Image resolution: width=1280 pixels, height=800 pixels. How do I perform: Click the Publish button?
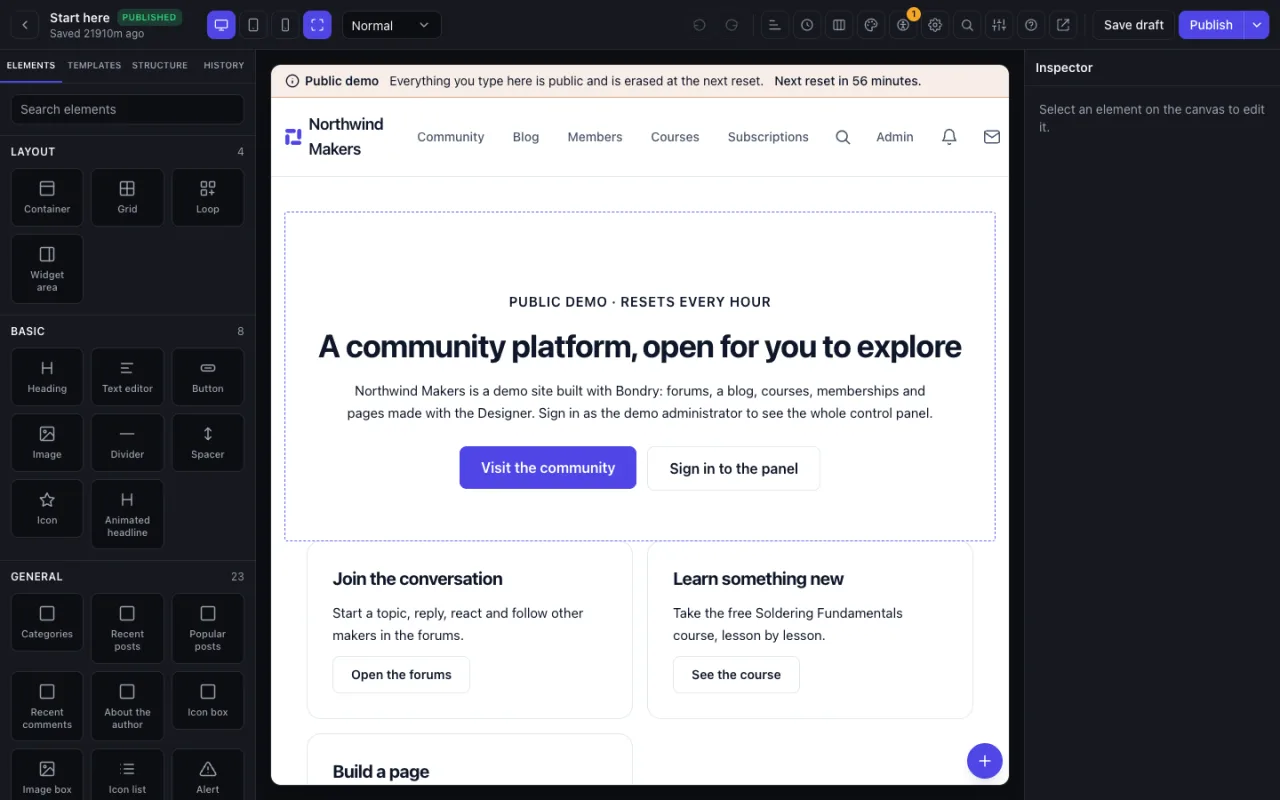(x=1211, y=25)
